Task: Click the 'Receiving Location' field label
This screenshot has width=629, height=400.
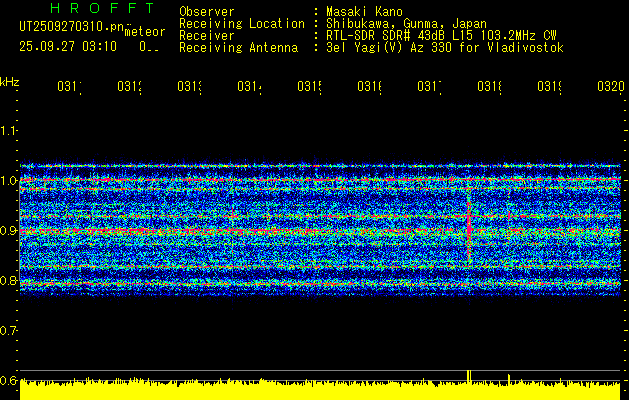Action: pyautogui.click(x=241, y=24)
